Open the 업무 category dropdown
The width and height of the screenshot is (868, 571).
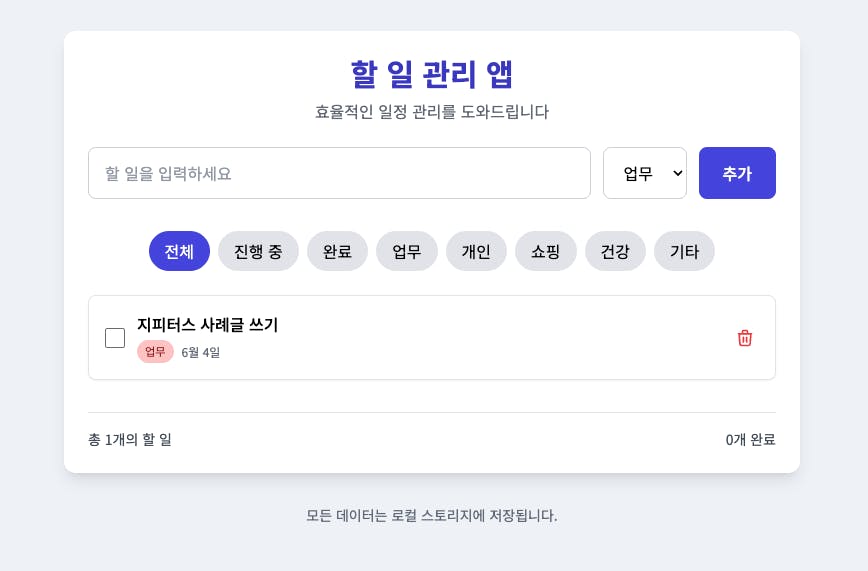point(645,173)
